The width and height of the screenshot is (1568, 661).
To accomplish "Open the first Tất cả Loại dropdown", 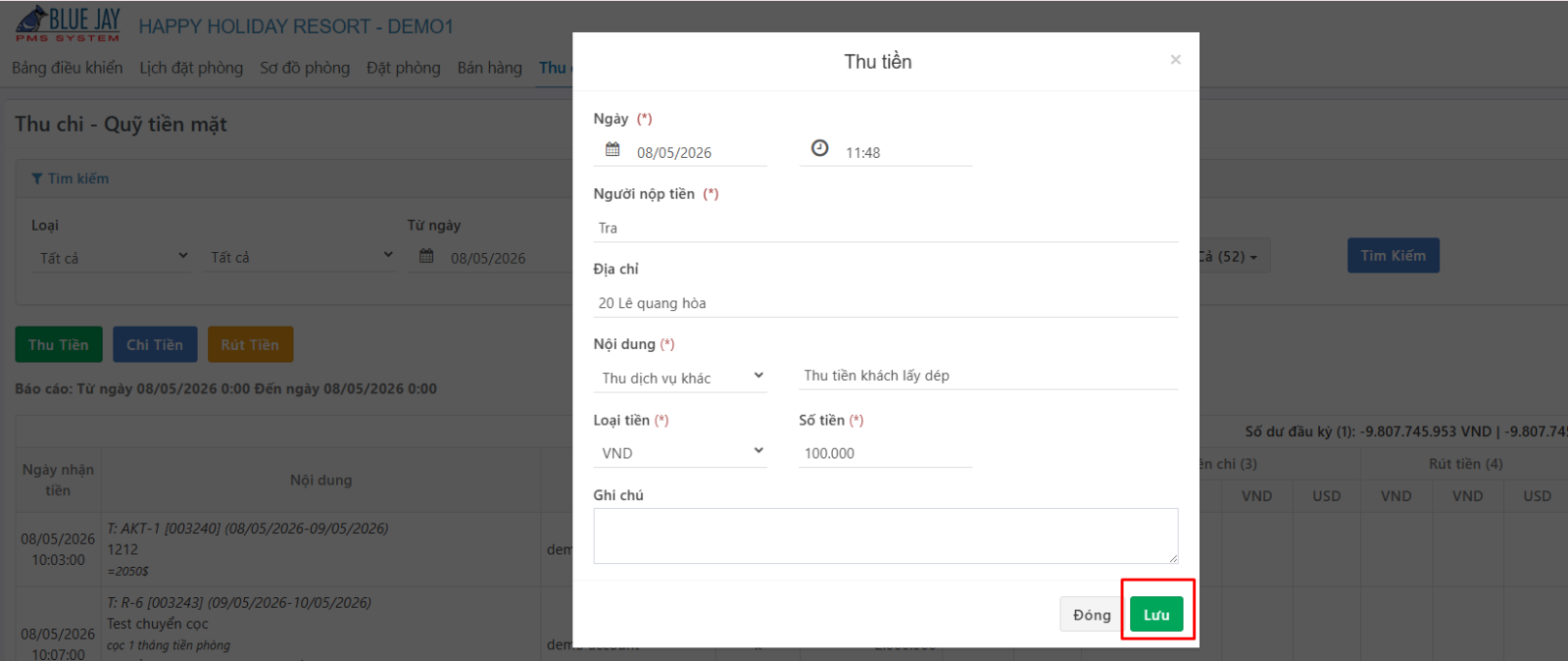I will 112,257.
